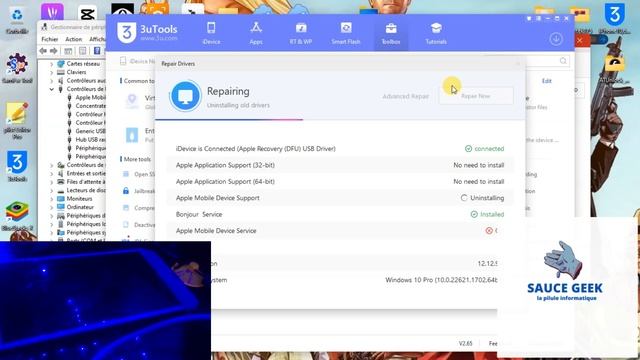
Task: Select the Toolbox tab
Action: 391,33
